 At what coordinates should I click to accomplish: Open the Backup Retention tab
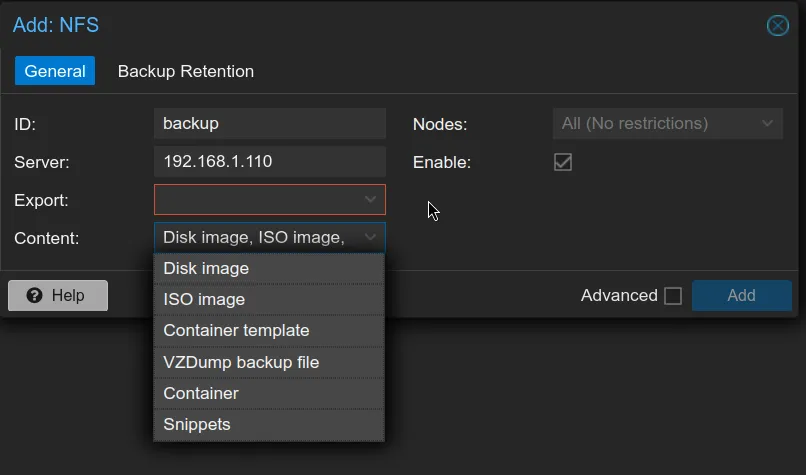[x=186, y=71]
